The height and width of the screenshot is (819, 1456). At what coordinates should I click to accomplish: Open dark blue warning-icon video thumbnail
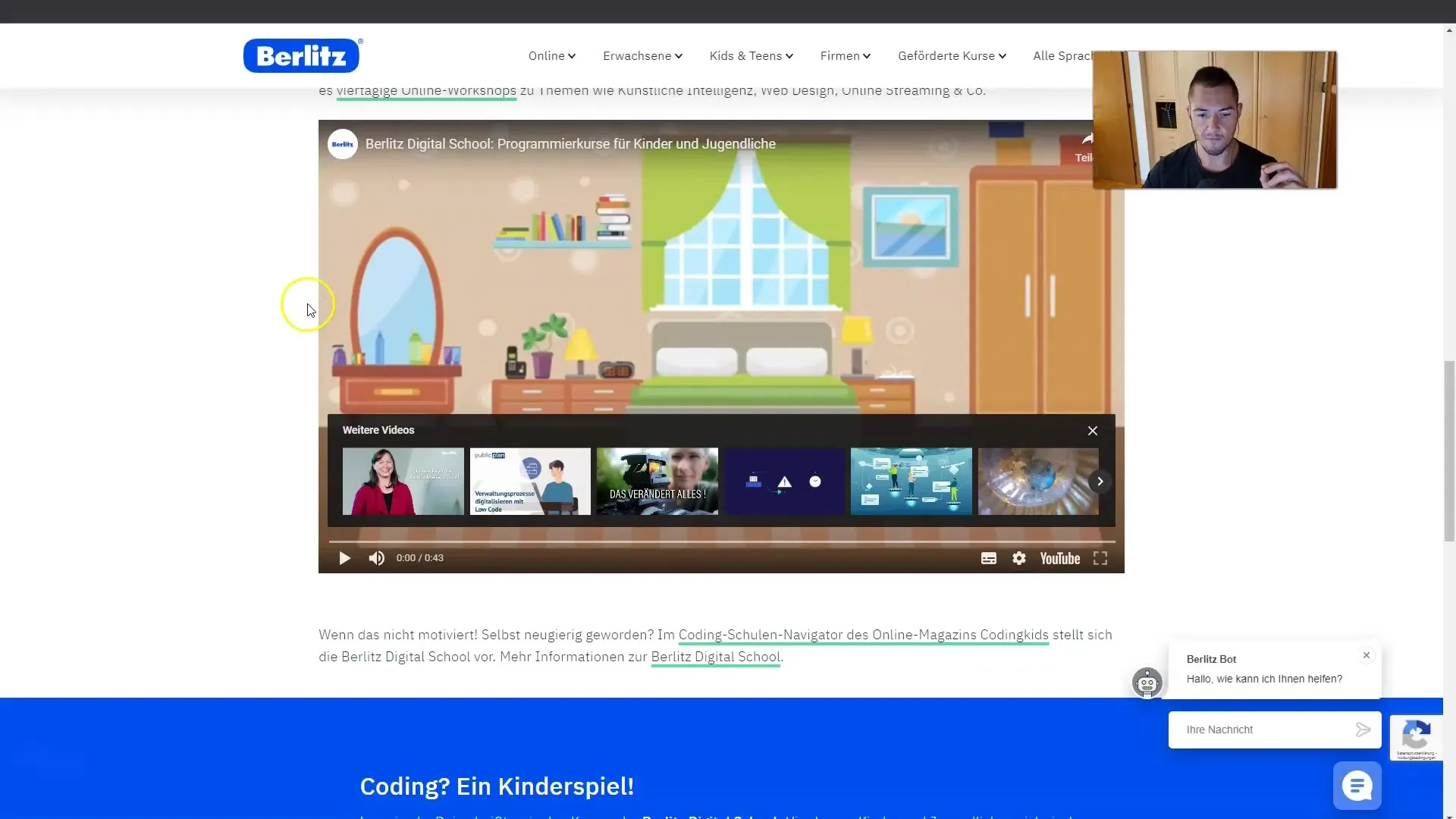click(784, 482)
